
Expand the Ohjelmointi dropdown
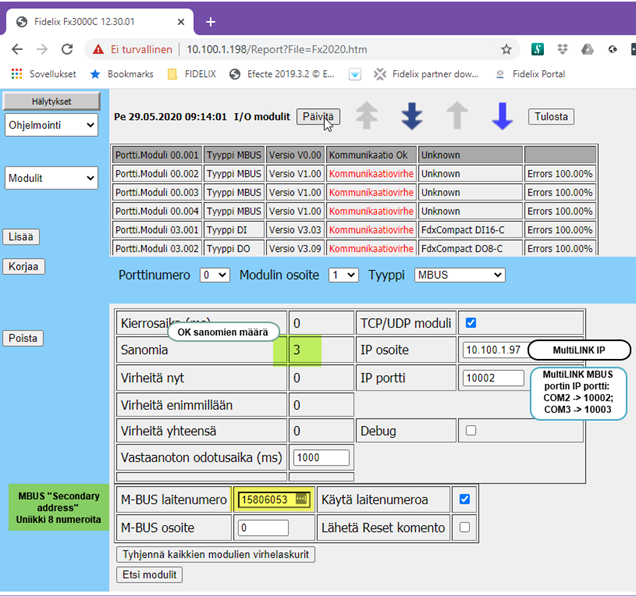coord(52,125)
